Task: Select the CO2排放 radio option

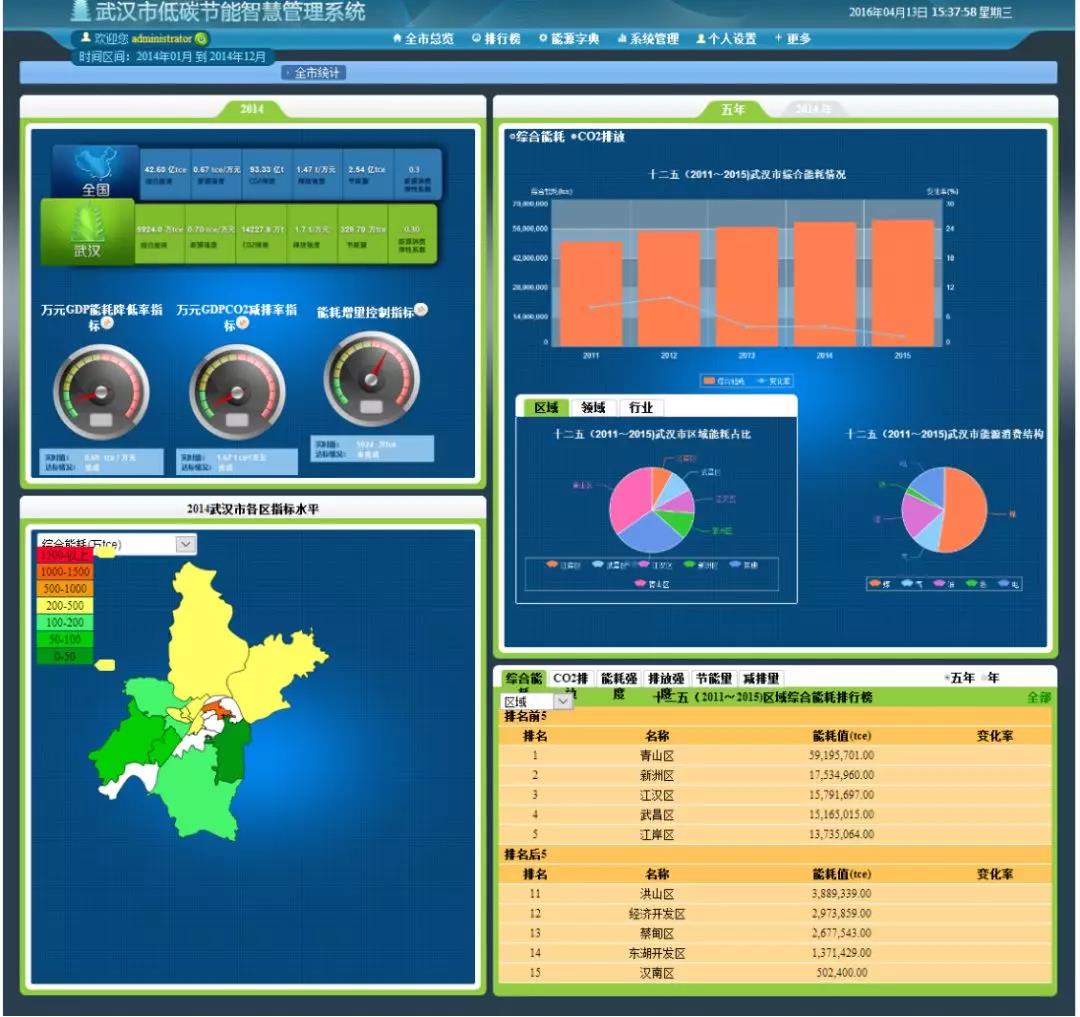Action: (574, 136)
